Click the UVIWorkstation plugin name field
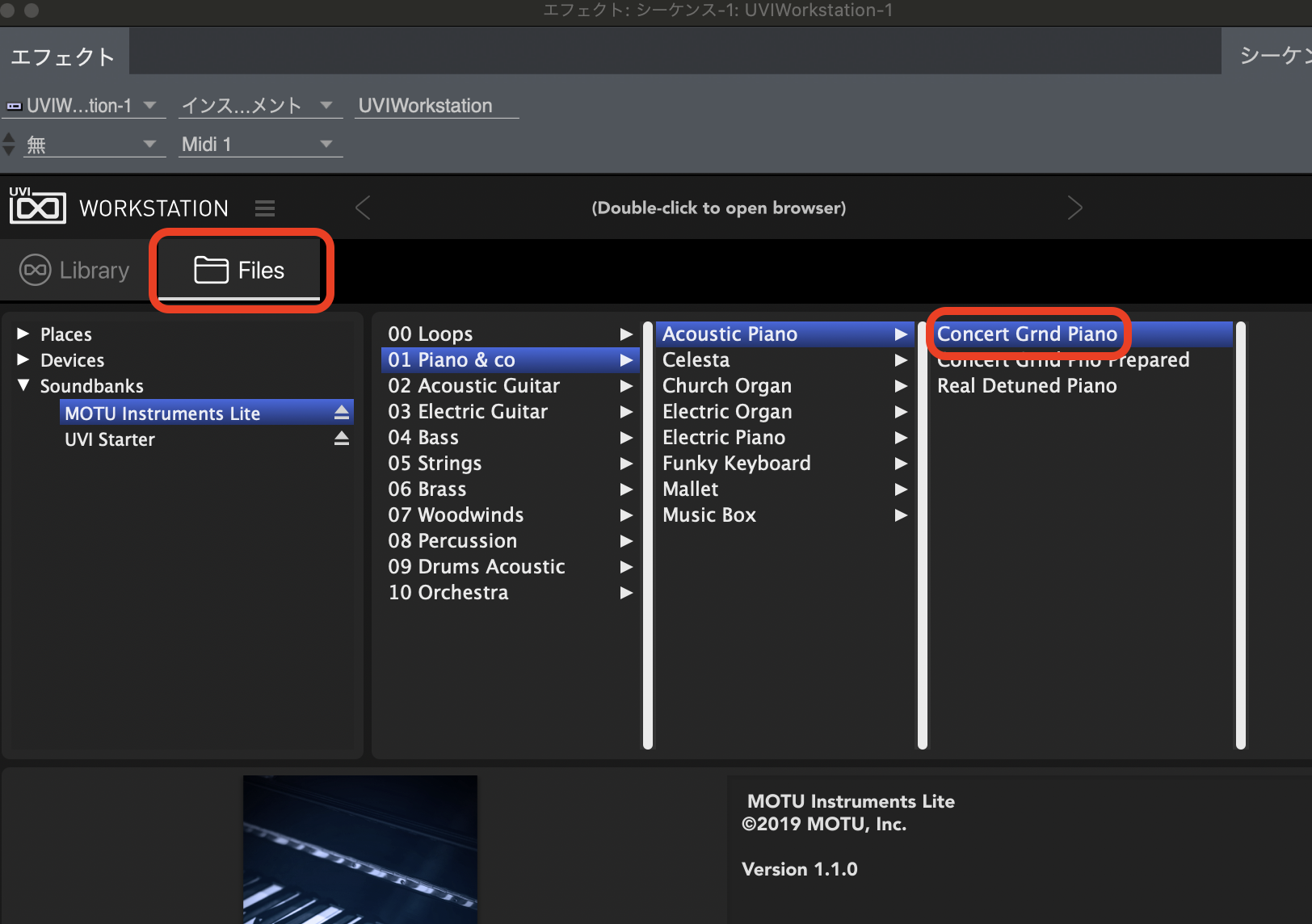Screen dimensions: 1312x924 coord(436,106)
